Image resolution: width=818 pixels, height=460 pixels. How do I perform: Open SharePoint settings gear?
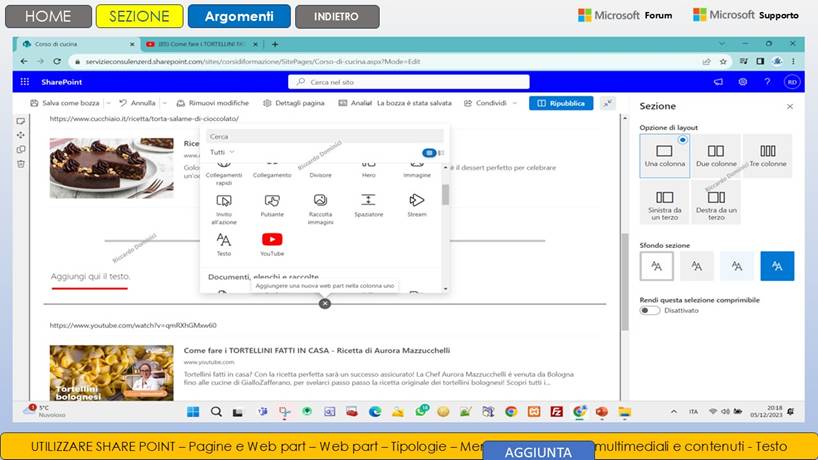[x=742, y=82]
